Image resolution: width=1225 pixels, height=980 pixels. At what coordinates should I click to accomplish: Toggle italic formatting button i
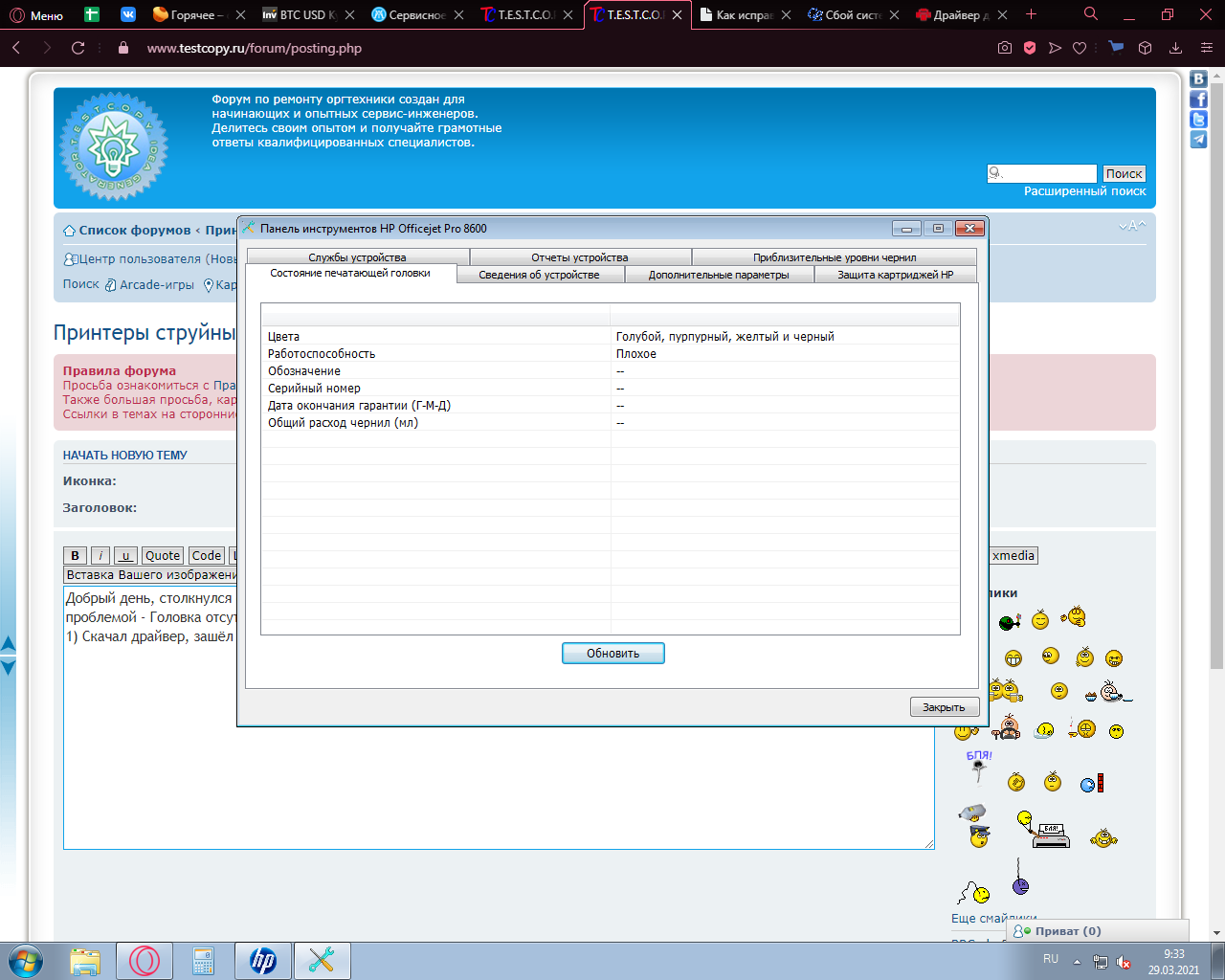[x=100, y=556]
